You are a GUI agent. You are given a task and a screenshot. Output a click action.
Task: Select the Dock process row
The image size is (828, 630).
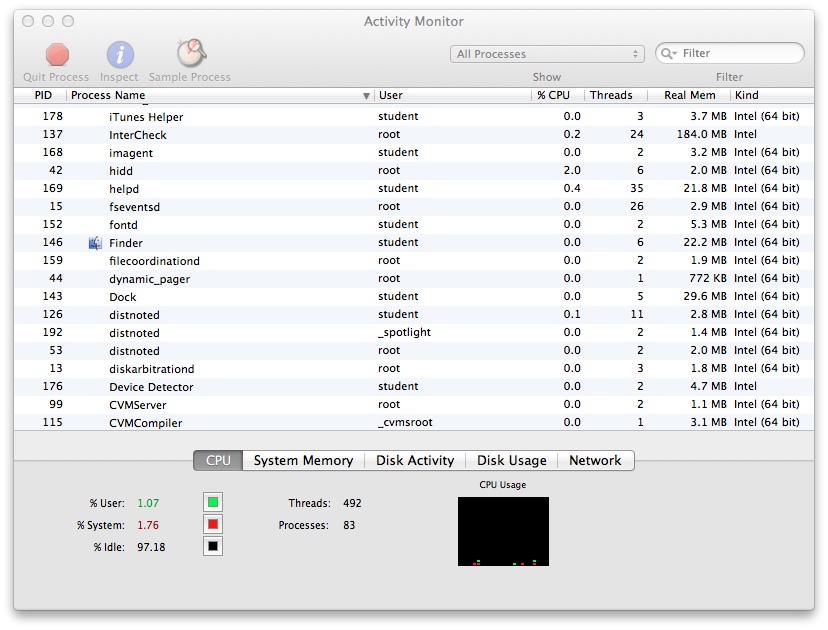414,297
